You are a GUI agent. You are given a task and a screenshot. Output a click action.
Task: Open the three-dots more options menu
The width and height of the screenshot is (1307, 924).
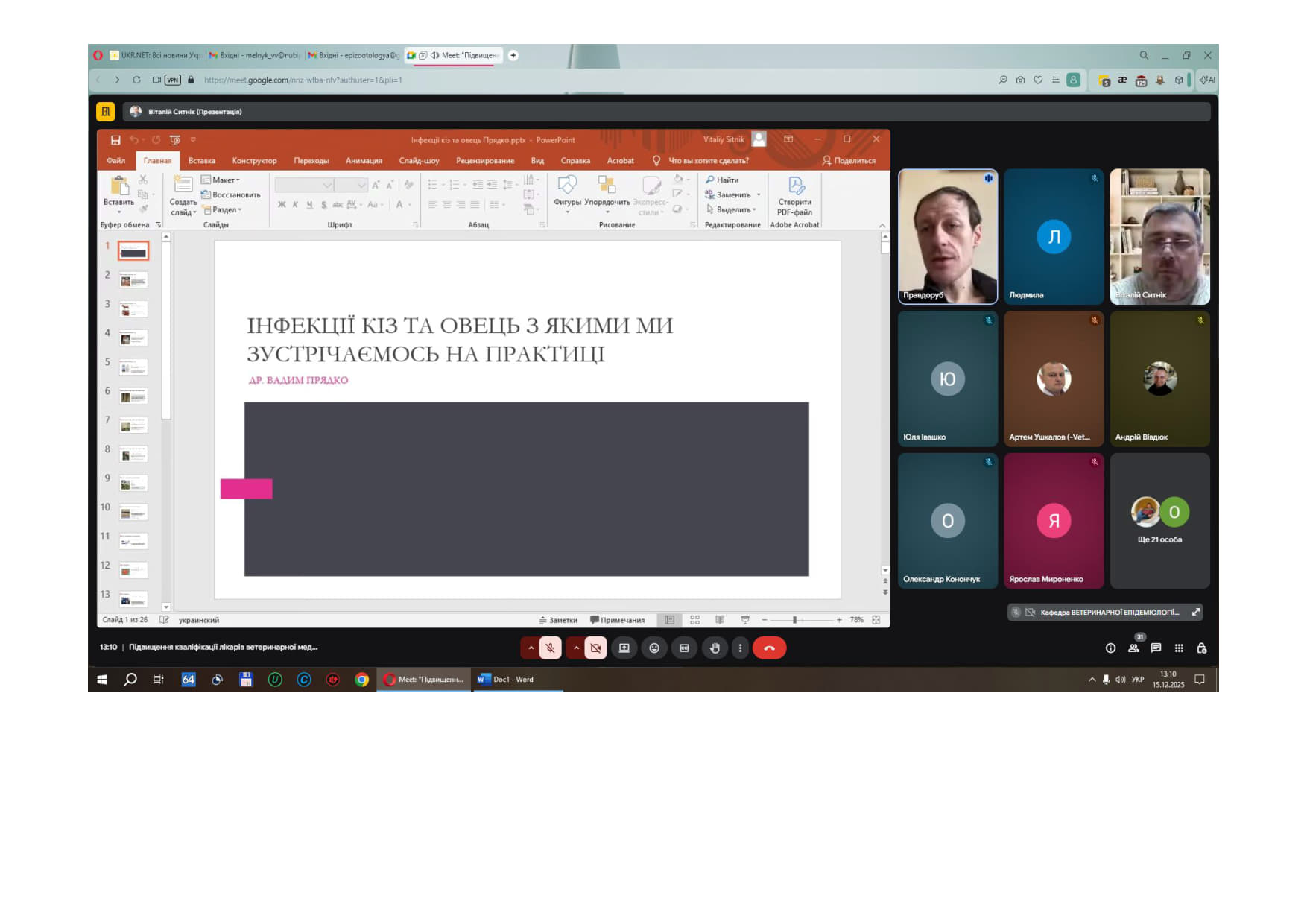(x=740, y=648)
